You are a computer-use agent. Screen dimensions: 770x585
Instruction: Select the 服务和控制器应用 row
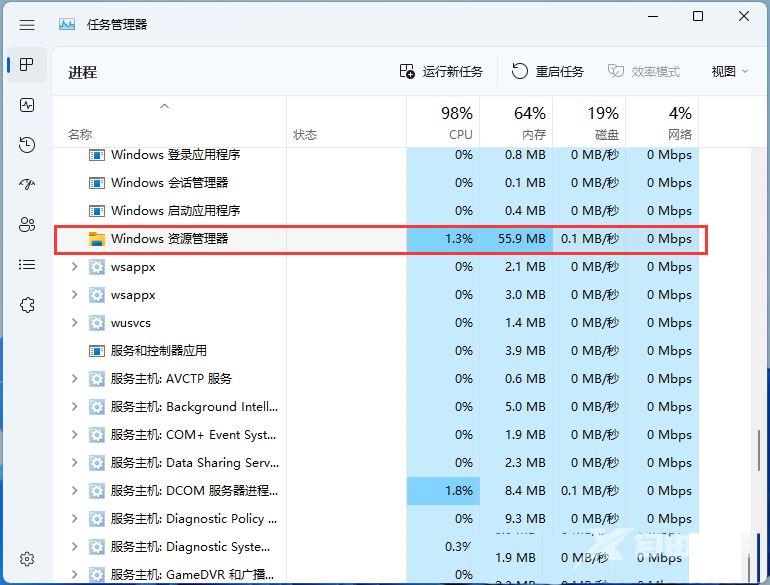coord(376,351)
